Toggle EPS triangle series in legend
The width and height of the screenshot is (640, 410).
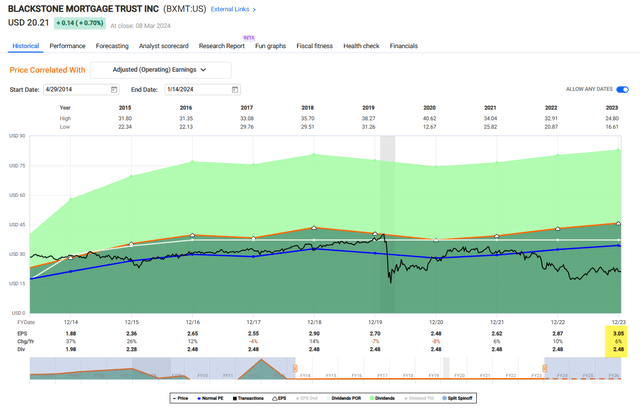(279, 398)
